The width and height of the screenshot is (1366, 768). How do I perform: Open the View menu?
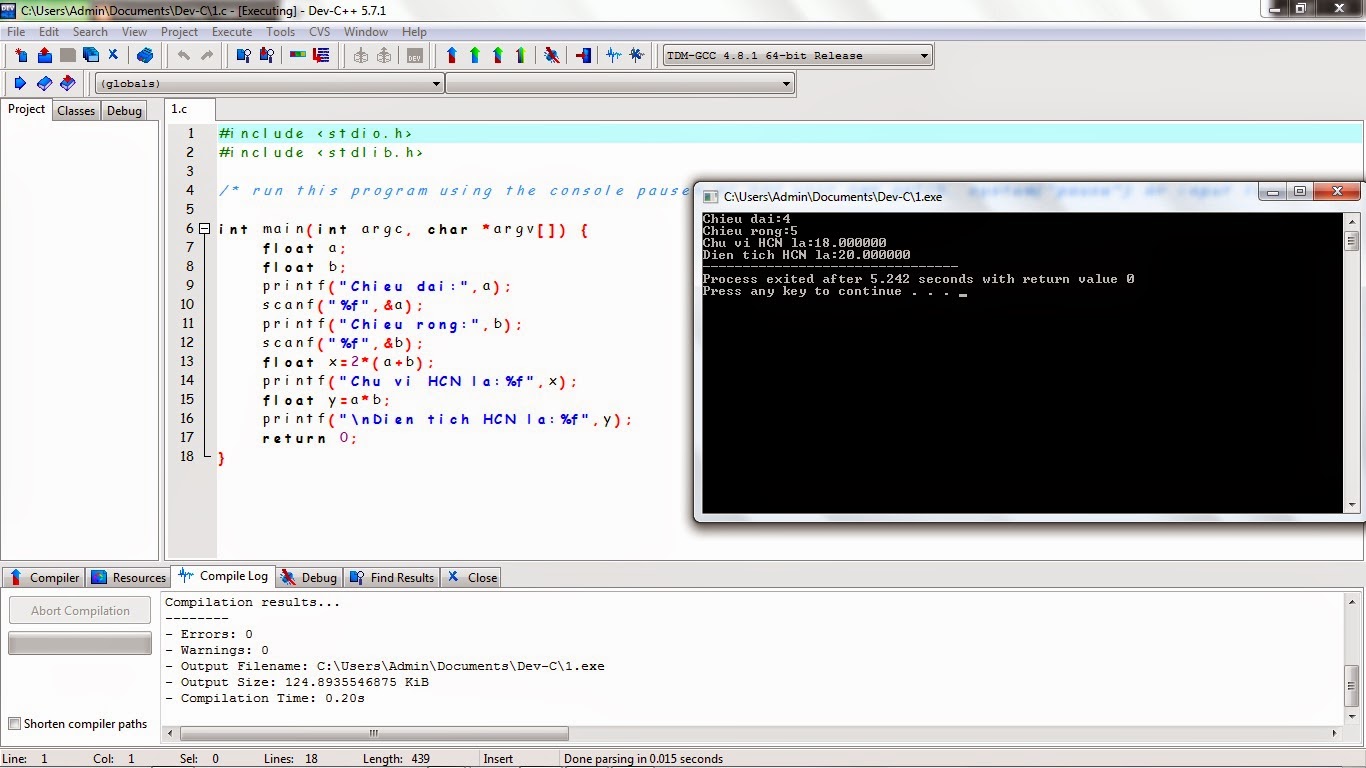(134, 32)
